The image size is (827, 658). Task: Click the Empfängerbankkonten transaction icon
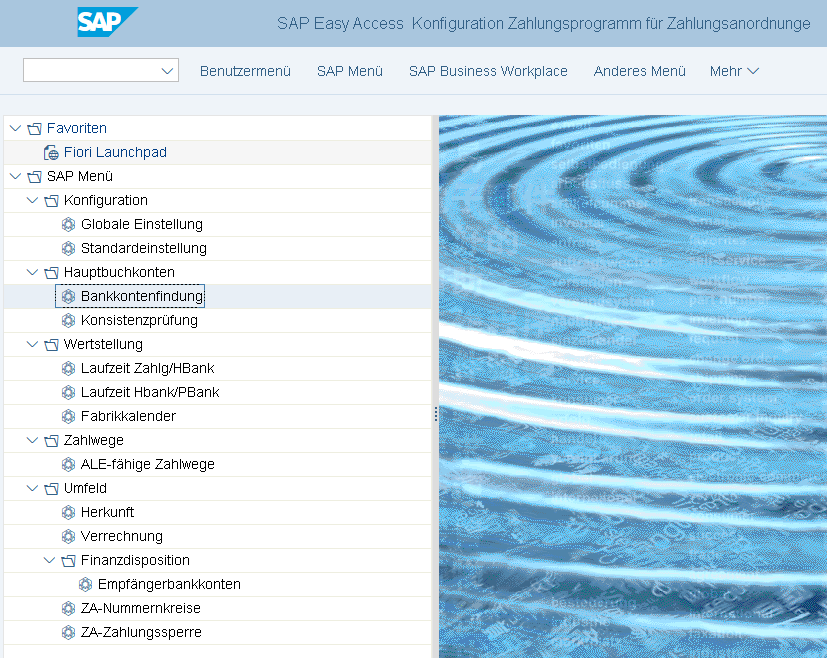pos(85,585)
